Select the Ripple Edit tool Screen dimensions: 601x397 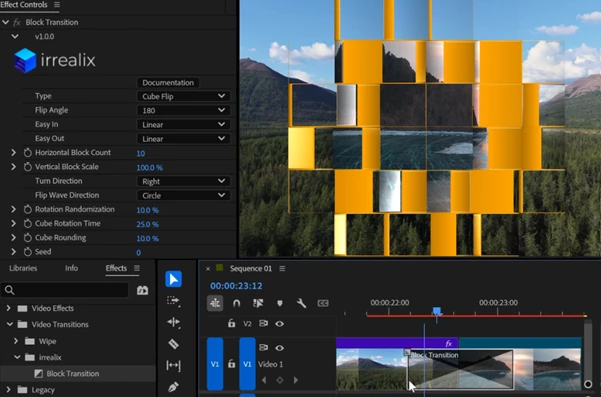pyautogui.click(x=174, y=322)
